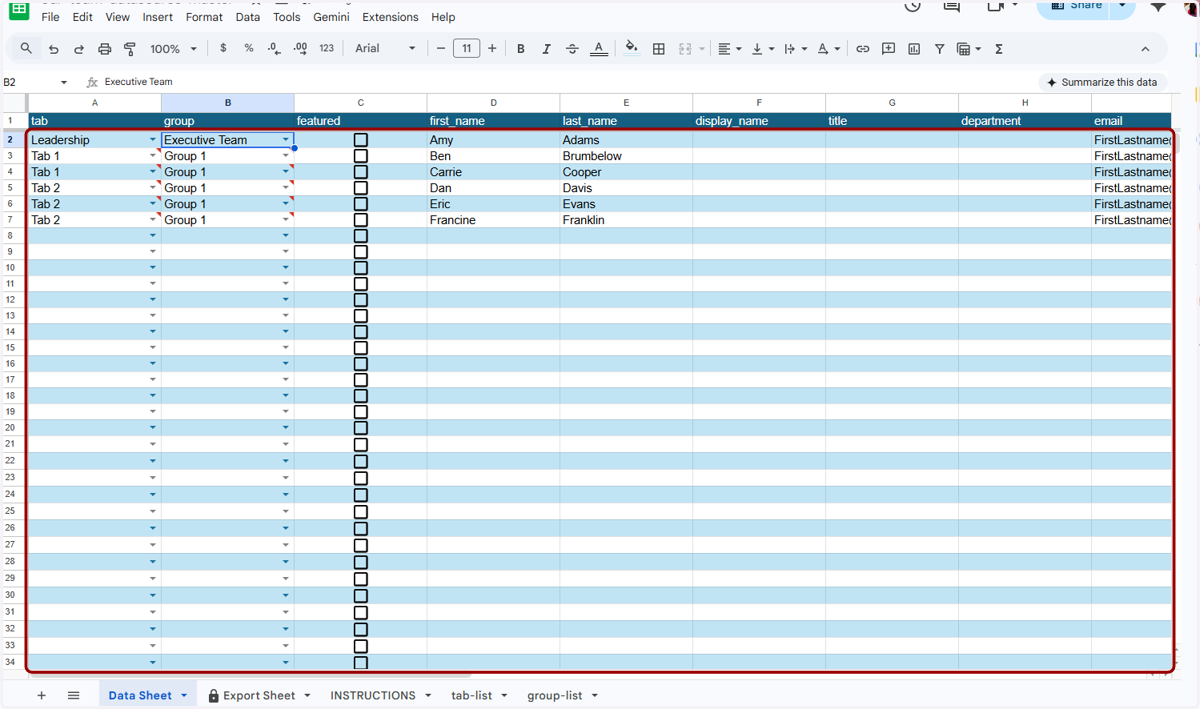Toggle featured checkbox in row 12

coord(361,300)
